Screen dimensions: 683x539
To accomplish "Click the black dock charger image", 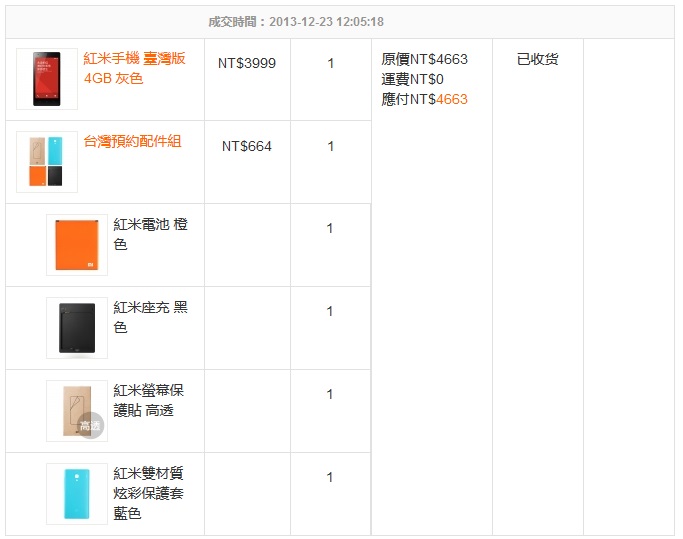I will click(77, 328).
